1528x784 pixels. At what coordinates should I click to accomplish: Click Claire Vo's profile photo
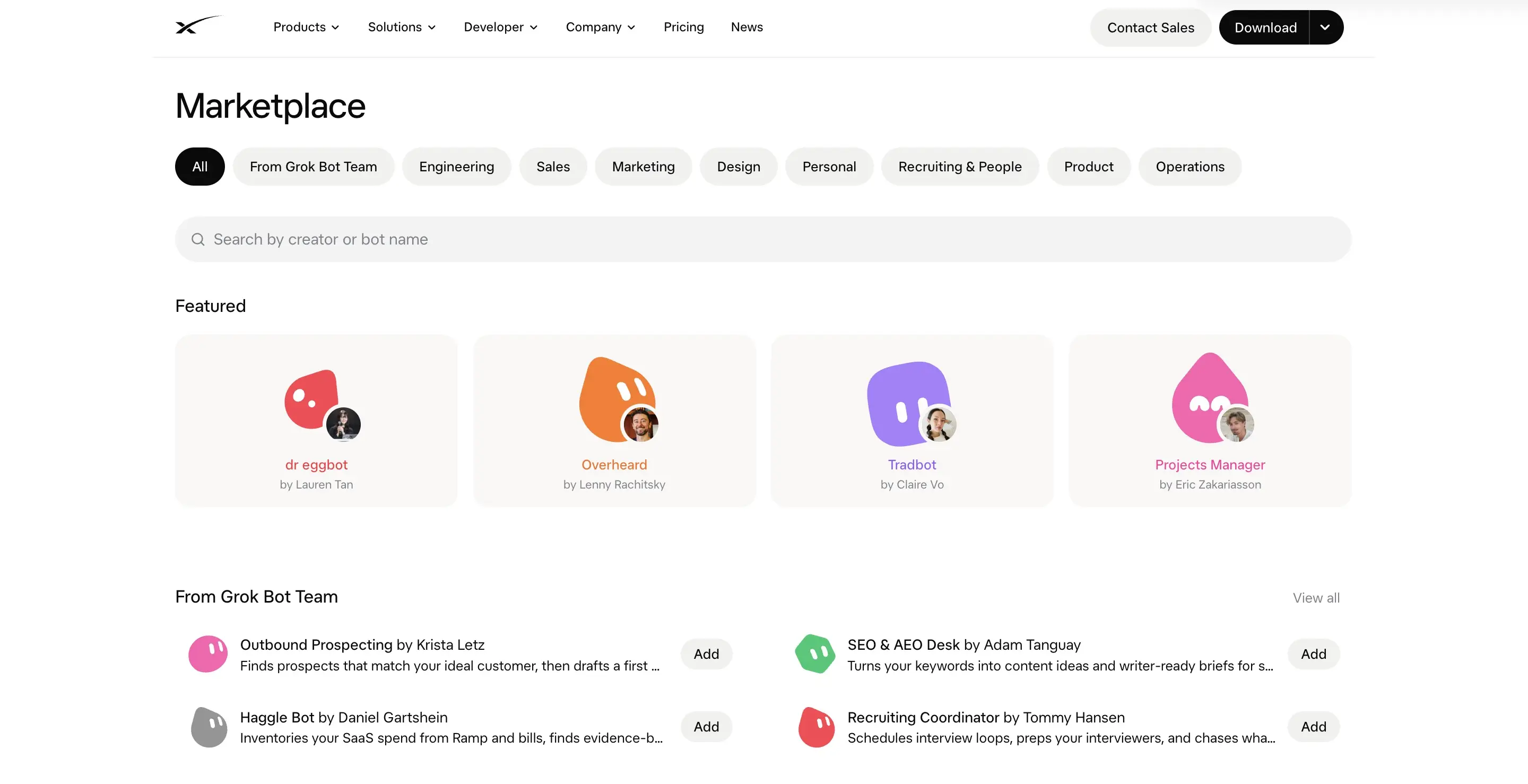pos(939,424)
